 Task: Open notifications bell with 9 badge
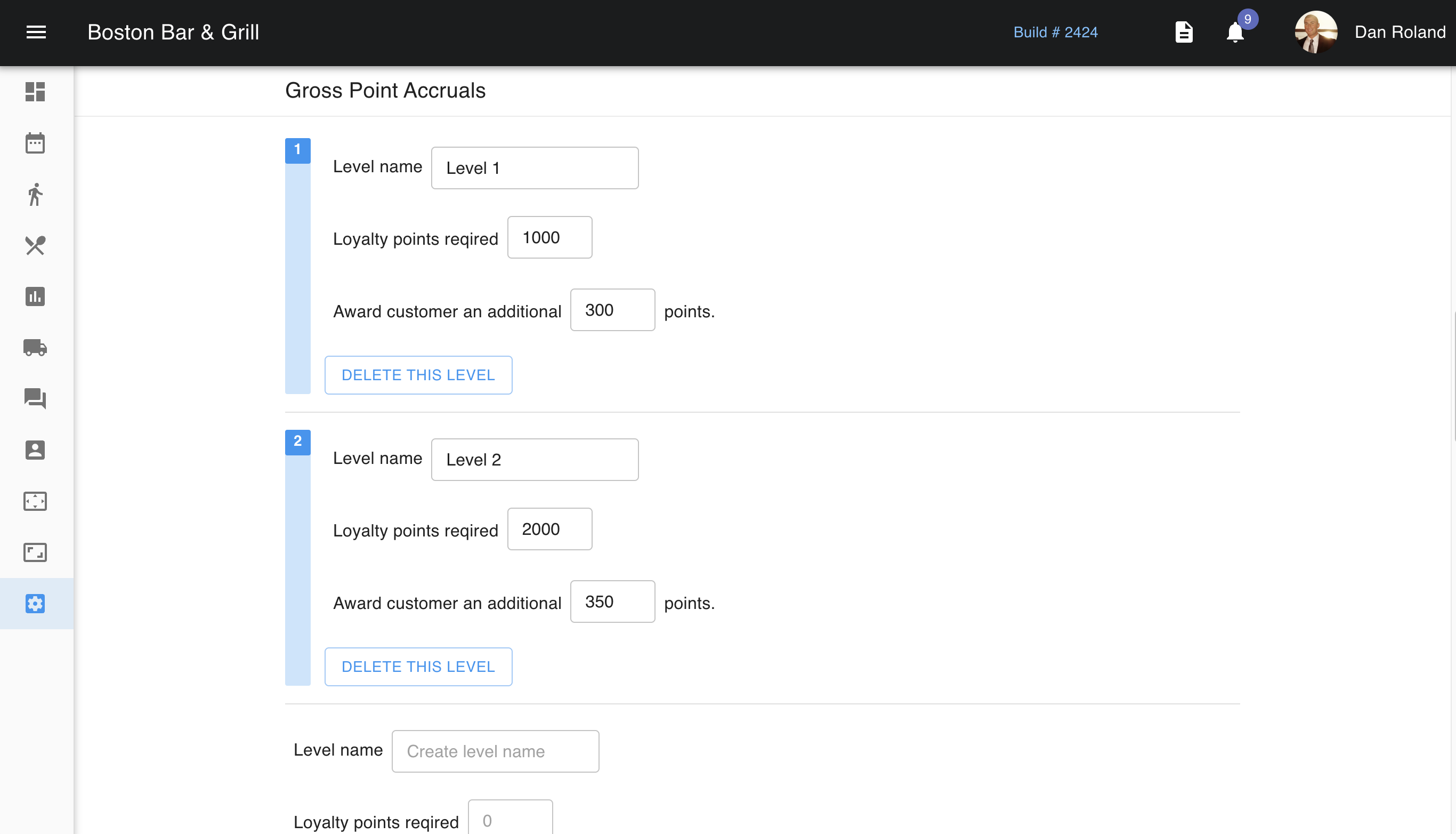coord(1235,32)
